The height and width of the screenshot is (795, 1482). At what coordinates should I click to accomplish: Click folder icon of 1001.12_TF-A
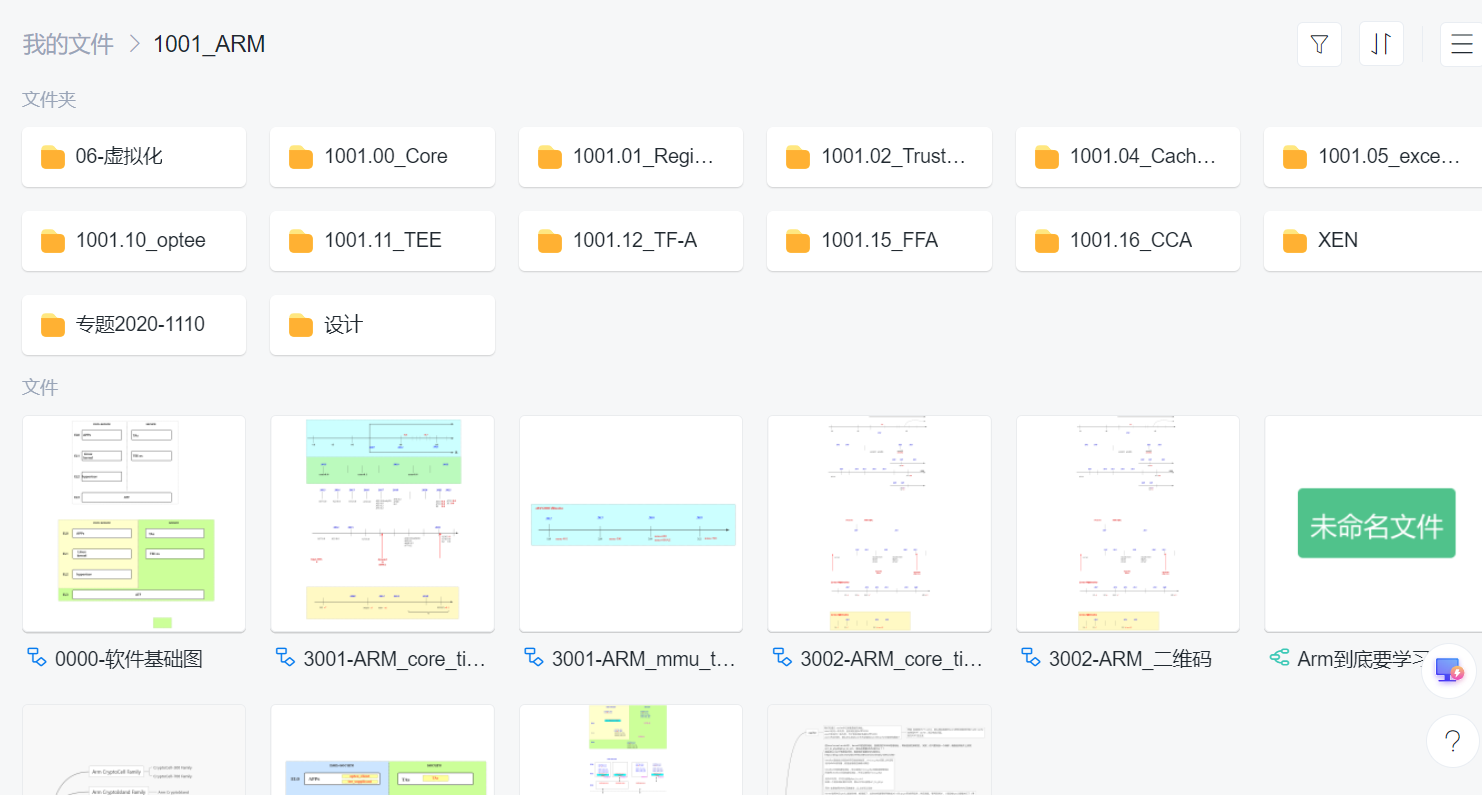550,241
